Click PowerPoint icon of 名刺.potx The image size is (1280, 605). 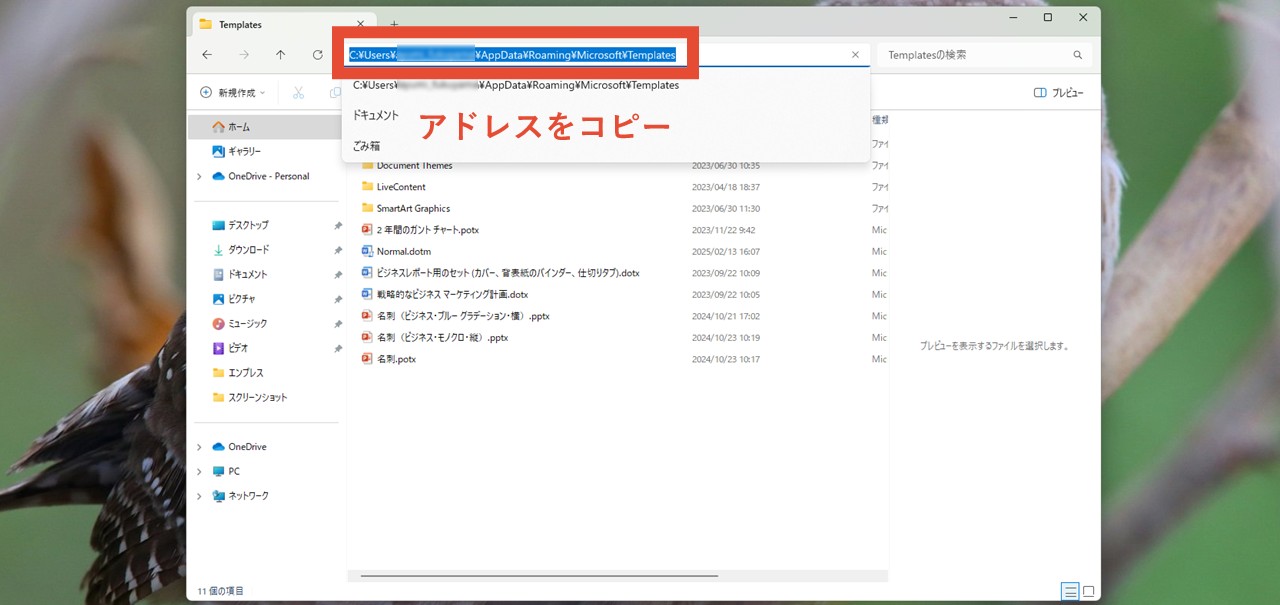pos(367,359)
